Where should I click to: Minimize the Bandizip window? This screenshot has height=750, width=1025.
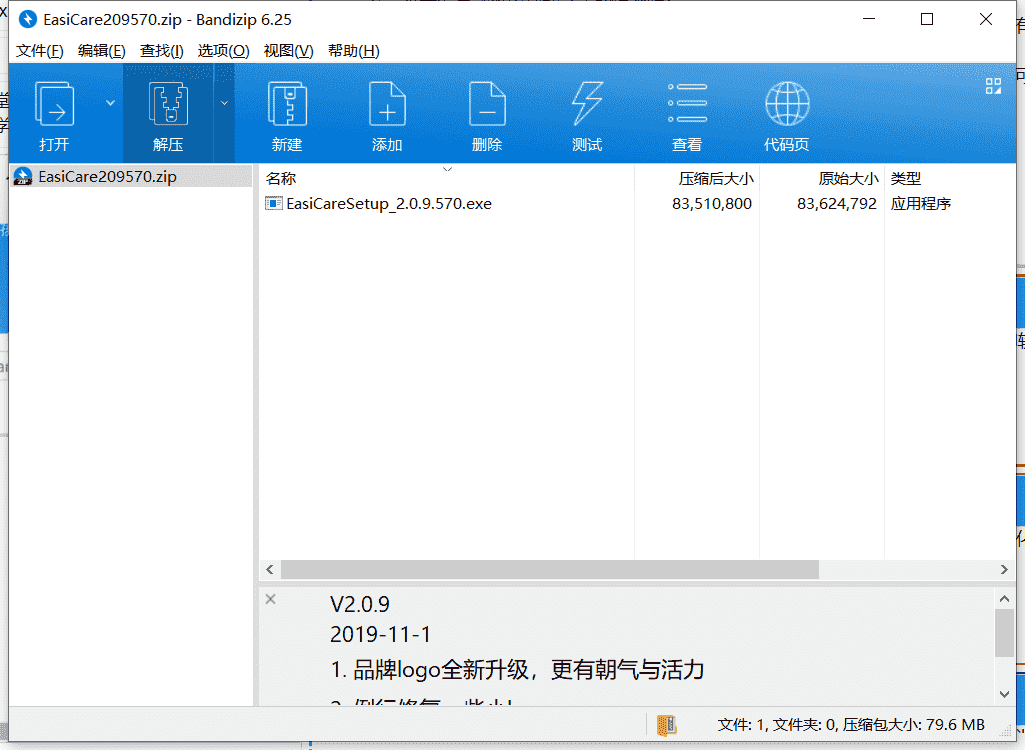(869, 20)
